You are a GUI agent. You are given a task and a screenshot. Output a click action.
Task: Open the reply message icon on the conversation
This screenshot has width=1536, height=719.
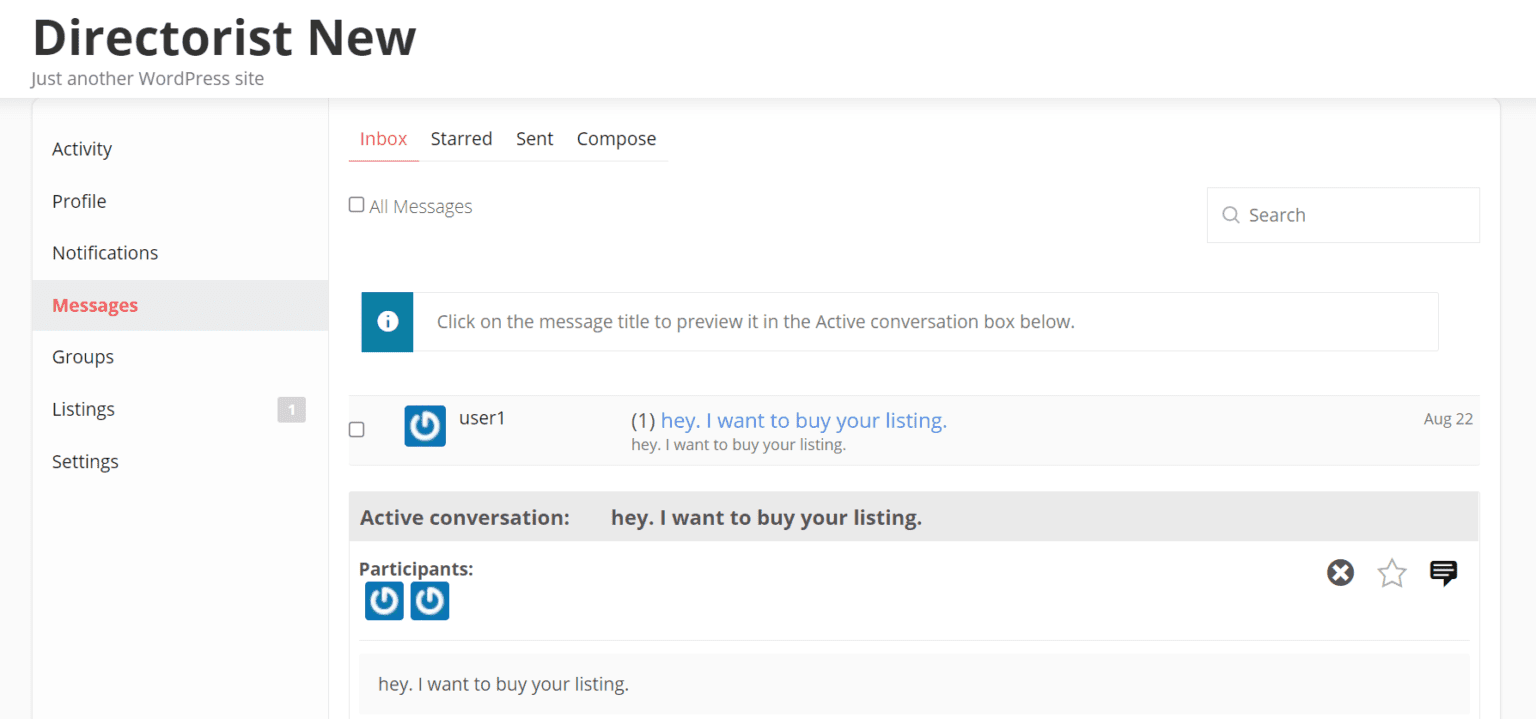[x=1443, y=572]
